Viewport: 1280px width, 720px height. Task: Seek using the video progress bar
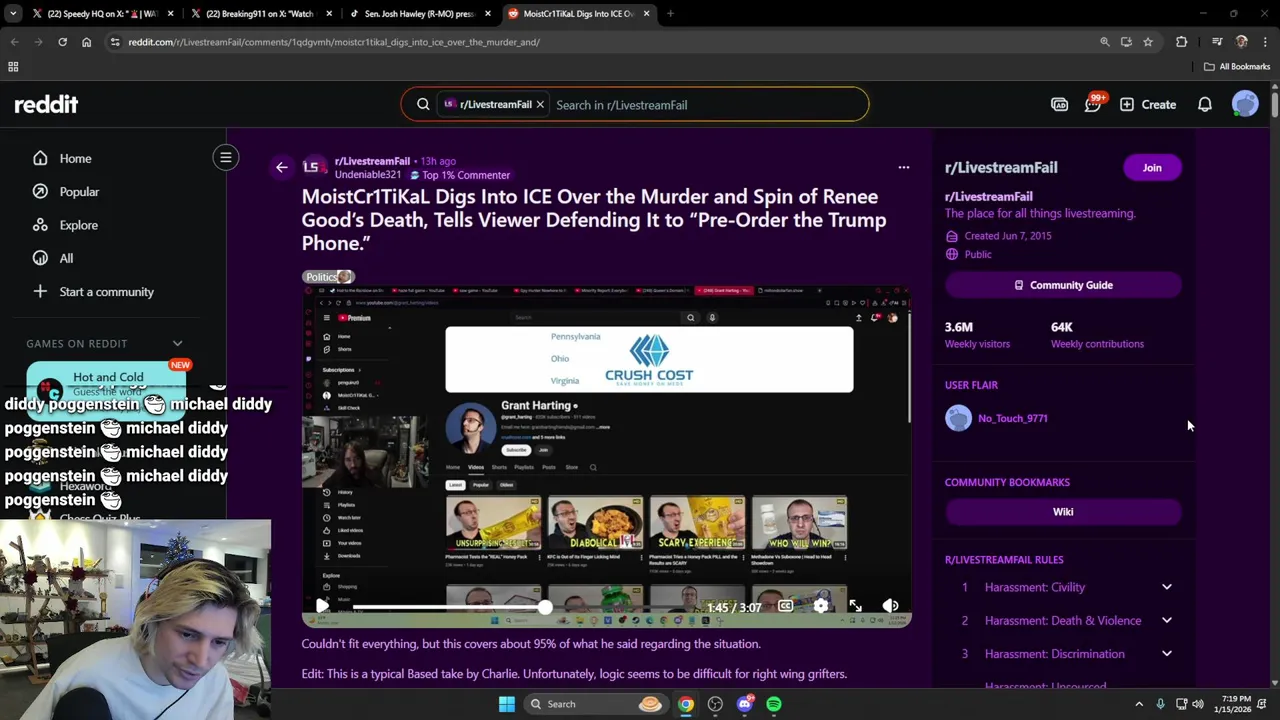pos(525,607)
